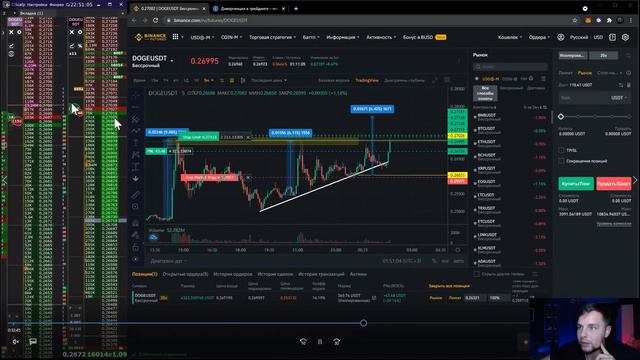Expand the DOGEUSDT pair selector
The width and height of the screenshot is (640, 360).
pyautogui.click(x=172, y=60)
